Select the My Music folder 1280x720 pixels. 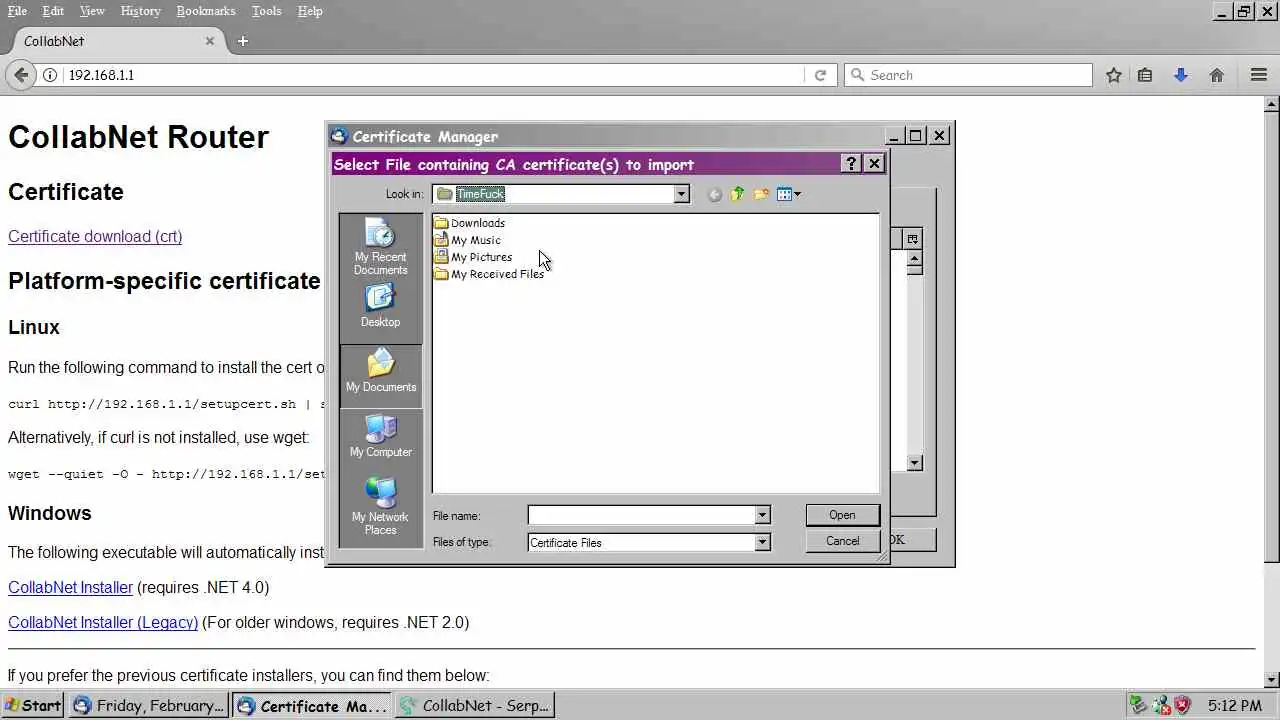coord(467,240)
